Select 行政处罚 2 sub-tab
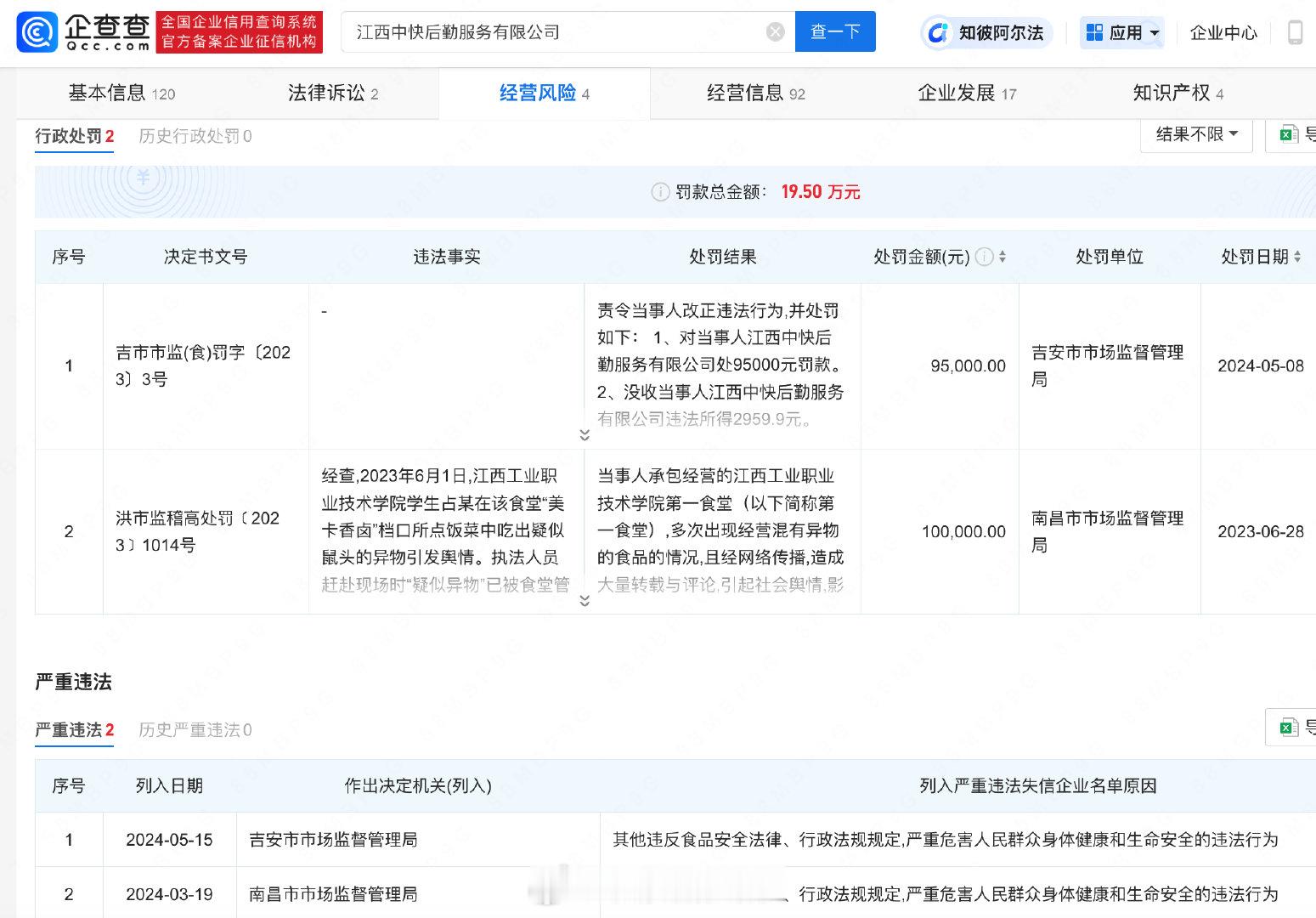1316x918 pixels. point(75,136)
